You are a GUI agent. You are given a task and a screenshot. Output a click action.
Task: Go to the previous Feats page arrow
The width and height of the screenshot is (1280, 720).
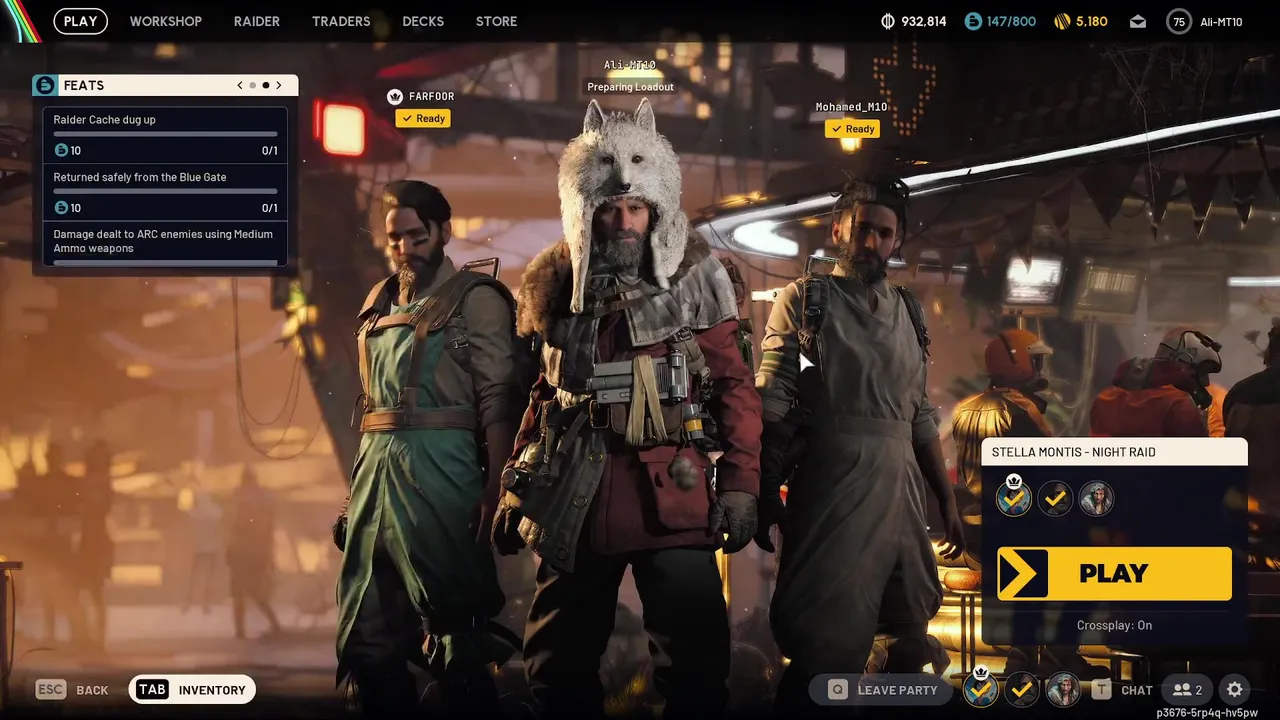(x=240, y=85)
